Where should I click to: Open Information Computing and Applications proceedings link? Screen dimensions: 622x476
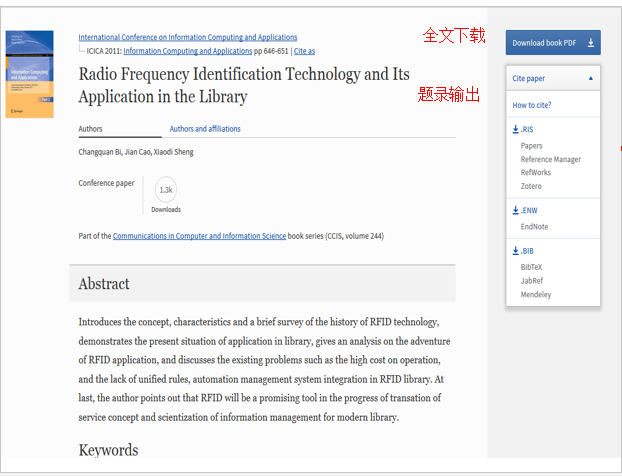pos(188,51)
